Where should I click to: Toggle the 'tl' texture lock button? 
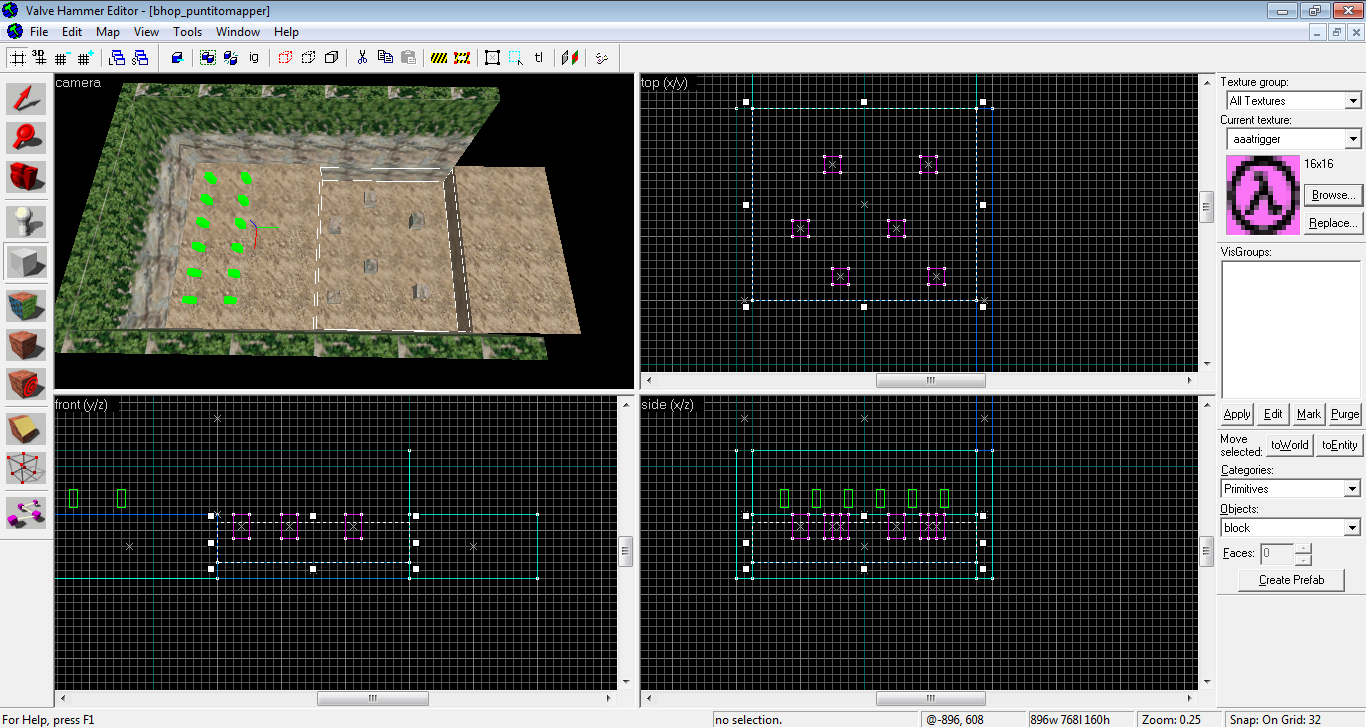(539, 58)
